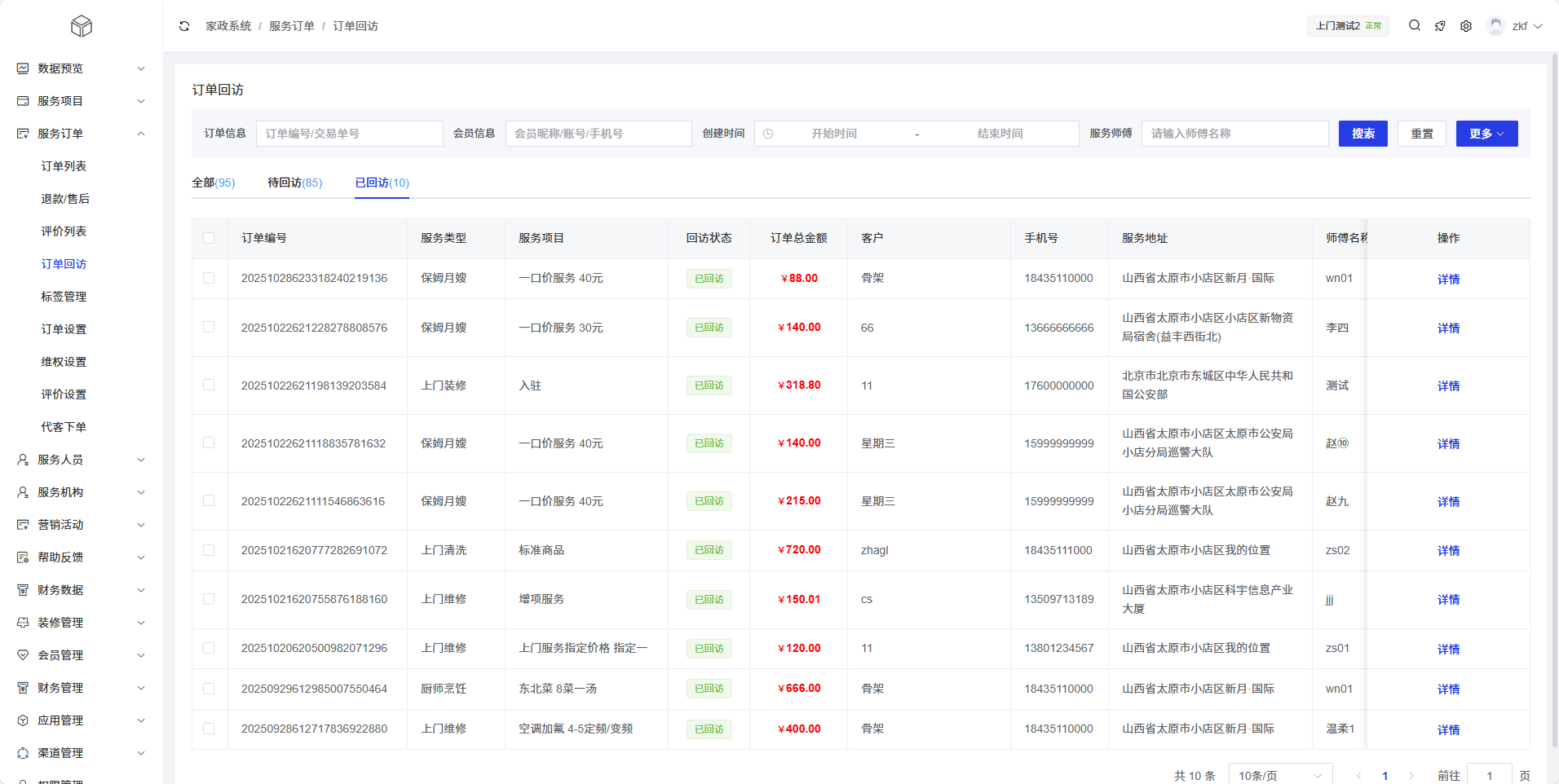Click the cube logo in sidebar
1559x784 pixels.
(81, 27)
